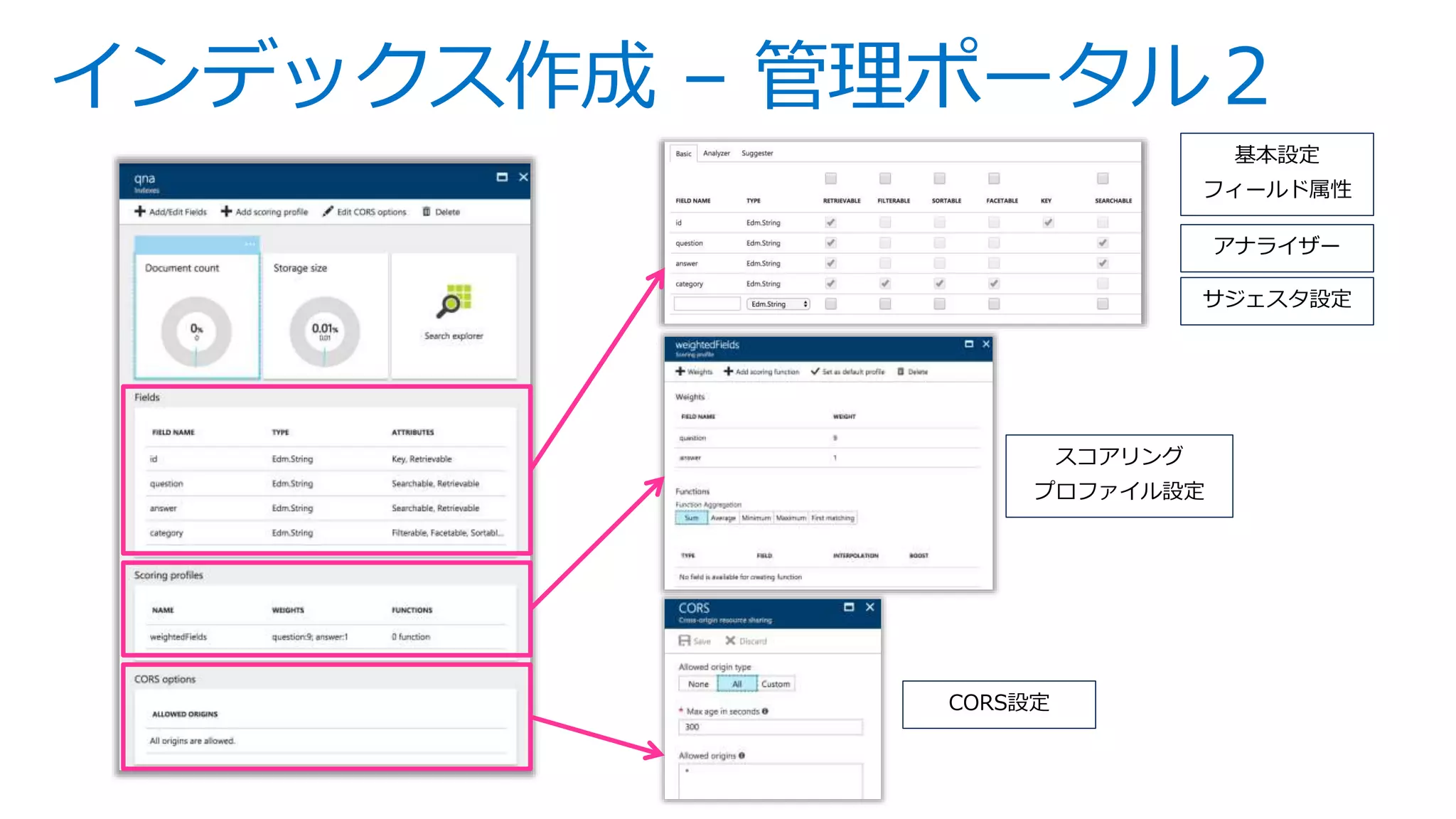Select Minimum function aggregation

click(x=756, y=518)
